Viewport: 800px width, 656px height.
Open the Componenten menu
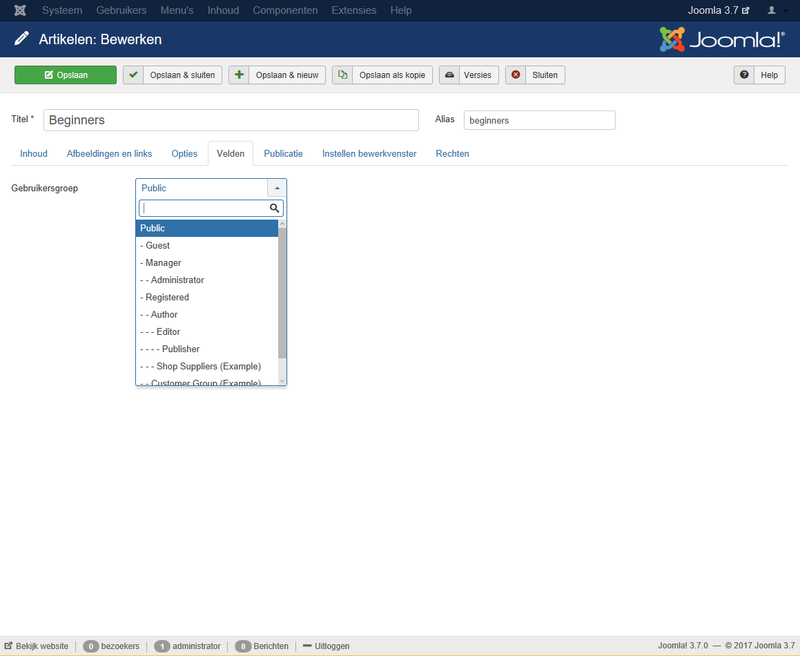pos(285,10)
